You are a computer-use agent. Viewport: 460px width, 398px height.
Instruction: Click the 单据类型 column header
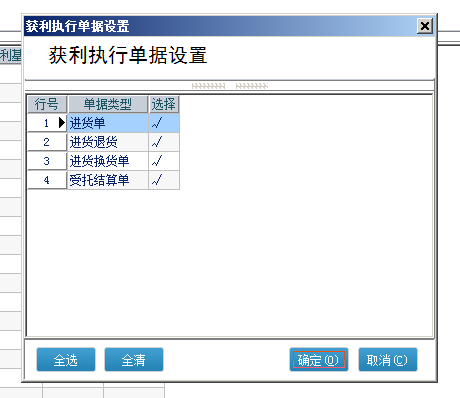108,104
